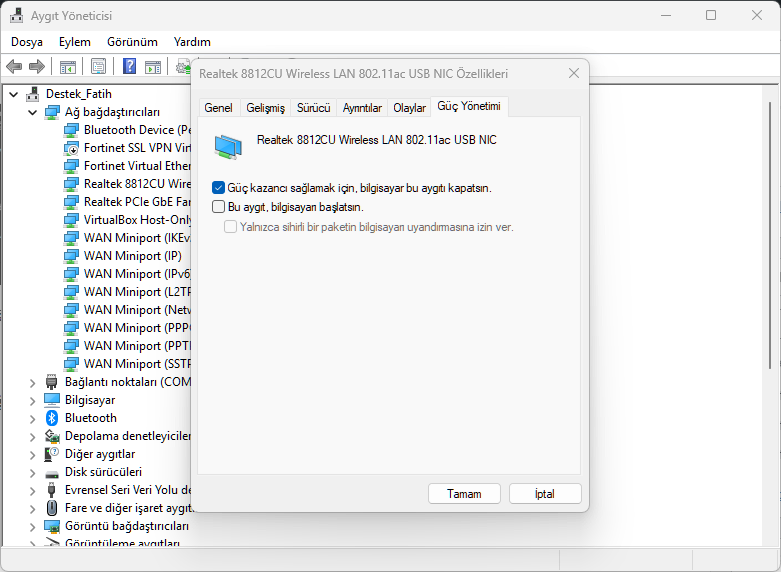Image resolution: width=781 pixels, height=572 pixels.
Task: Confirm with the Tamam button
Action: (x=464, y=494)
